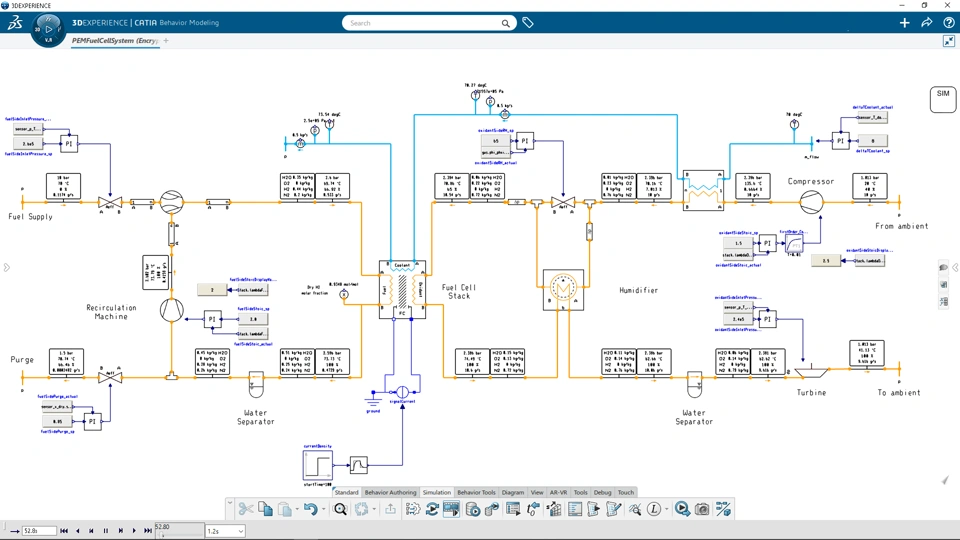Click the simulation settings gear icon
This screenshot has height=540, width=960.
[413, 509]
